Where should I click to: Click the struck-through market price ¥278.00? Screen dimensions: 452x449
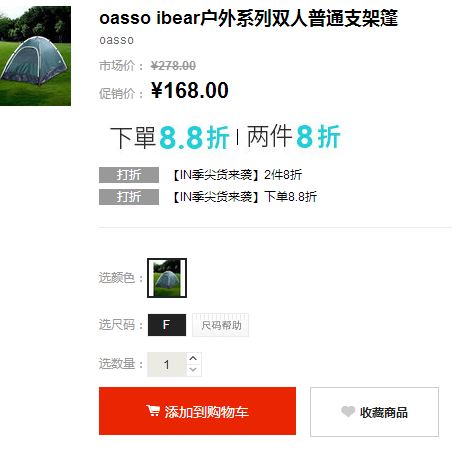173,66
